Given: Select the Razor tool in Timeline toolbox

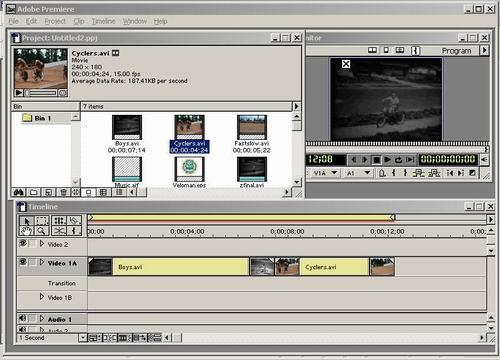Looking at the screenshot, I should pyautogui.click(x=74, y=221).
